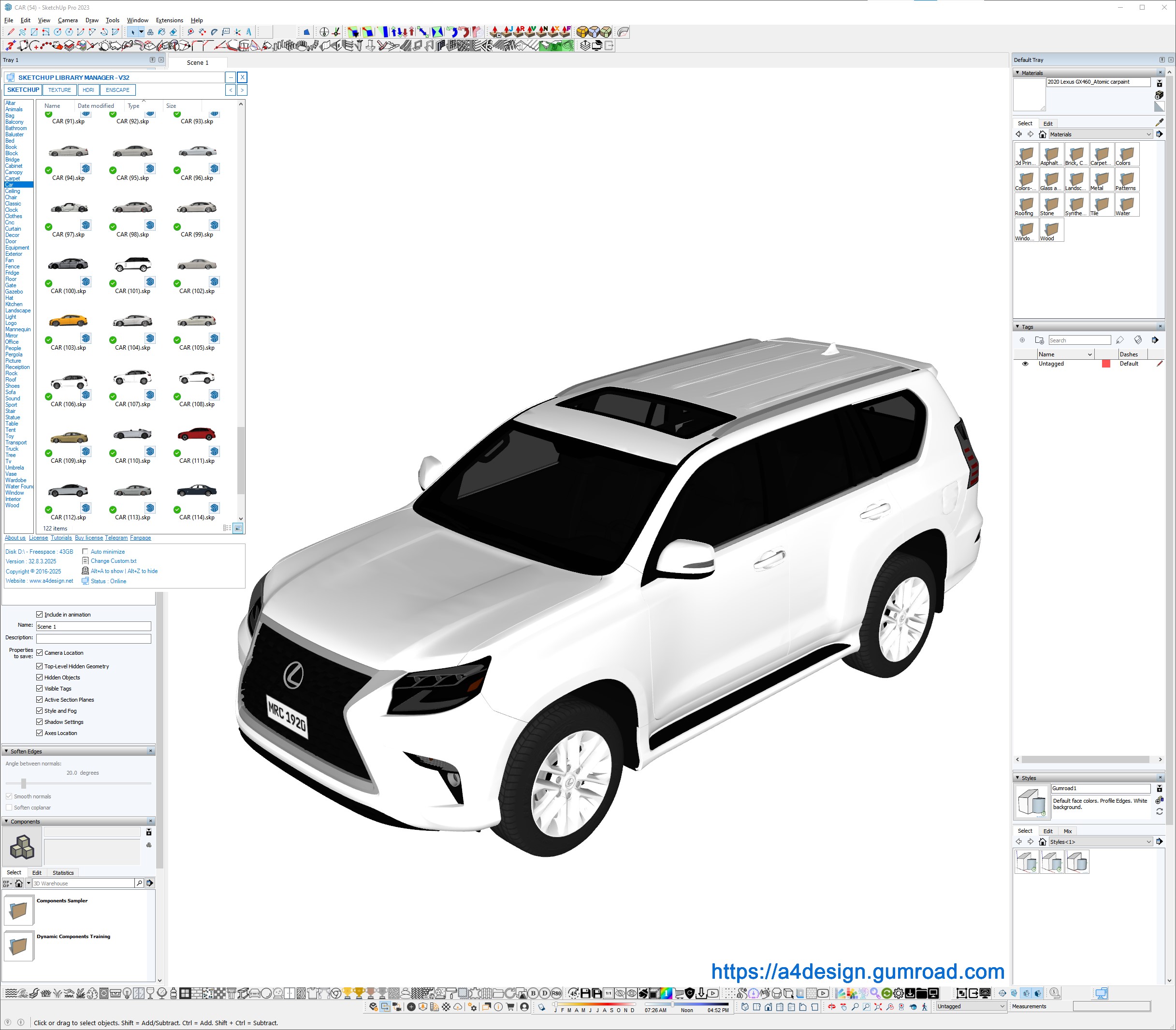
Task: Select the CAR (103).skp thumbnail
Action: coord(68,321)
